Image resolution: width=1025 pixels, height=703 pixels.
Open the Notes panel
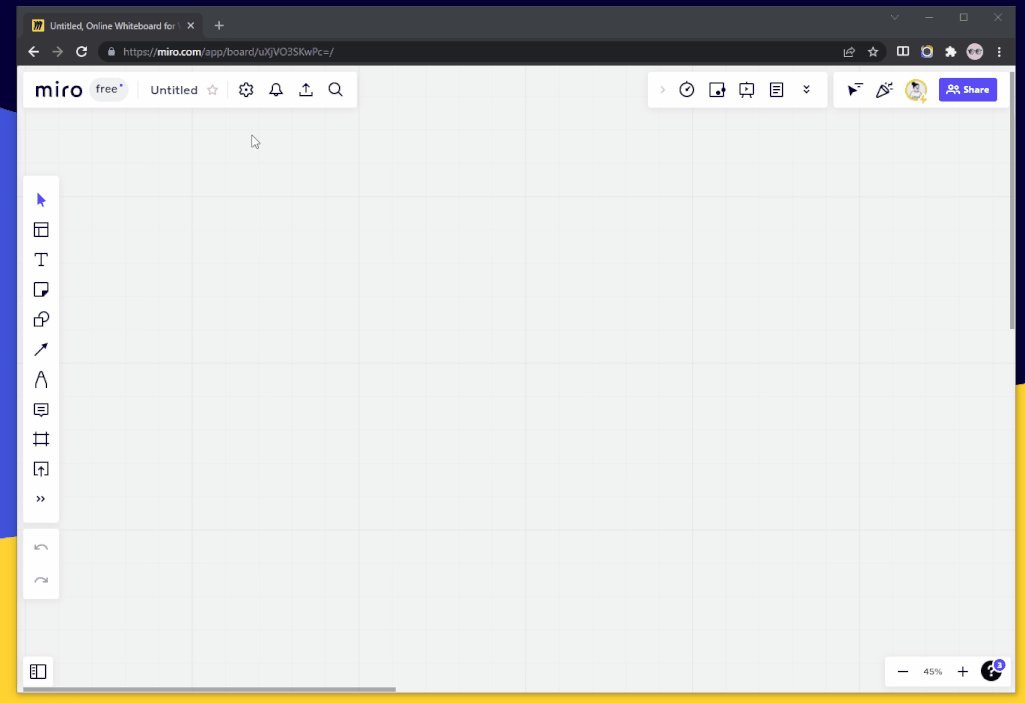[777, 90]
